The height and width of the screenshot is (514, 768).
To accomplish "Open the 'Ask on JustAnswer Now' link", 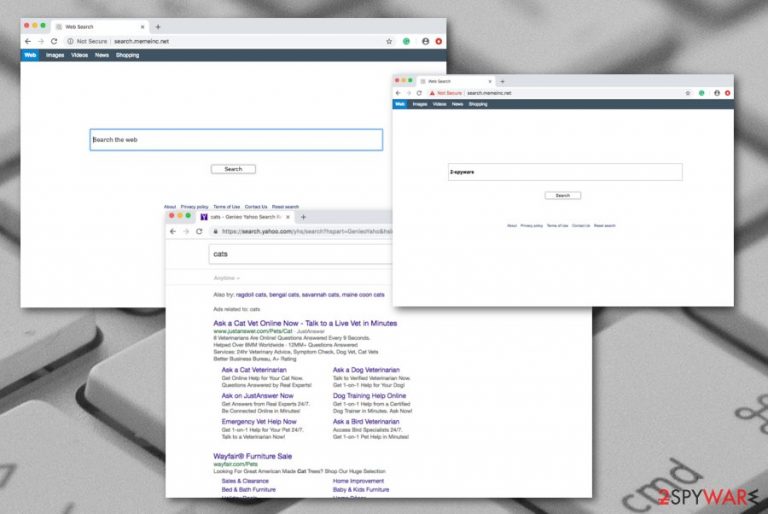I will tap(258, 396).
